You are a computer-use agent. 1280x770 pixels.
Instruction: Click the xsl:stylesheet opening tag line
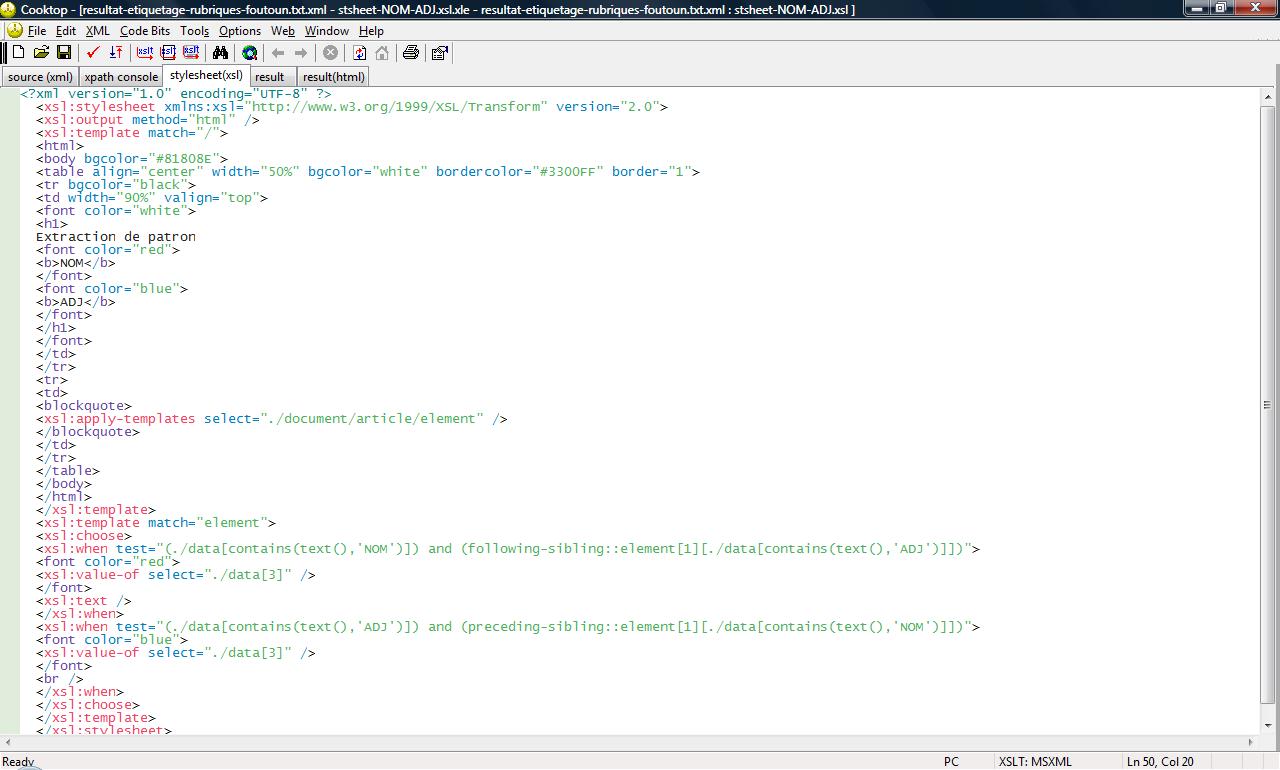(352, 107)
